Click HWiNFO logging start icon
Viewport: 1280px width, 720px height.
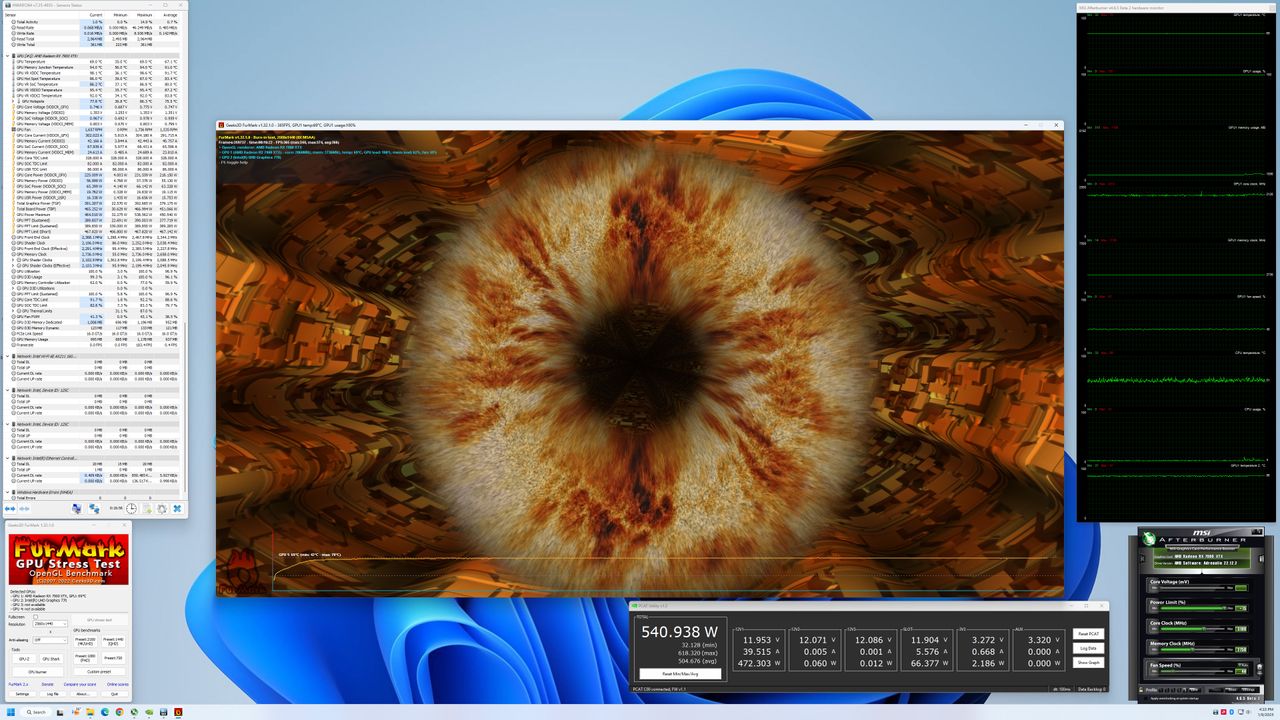point(148,508)
